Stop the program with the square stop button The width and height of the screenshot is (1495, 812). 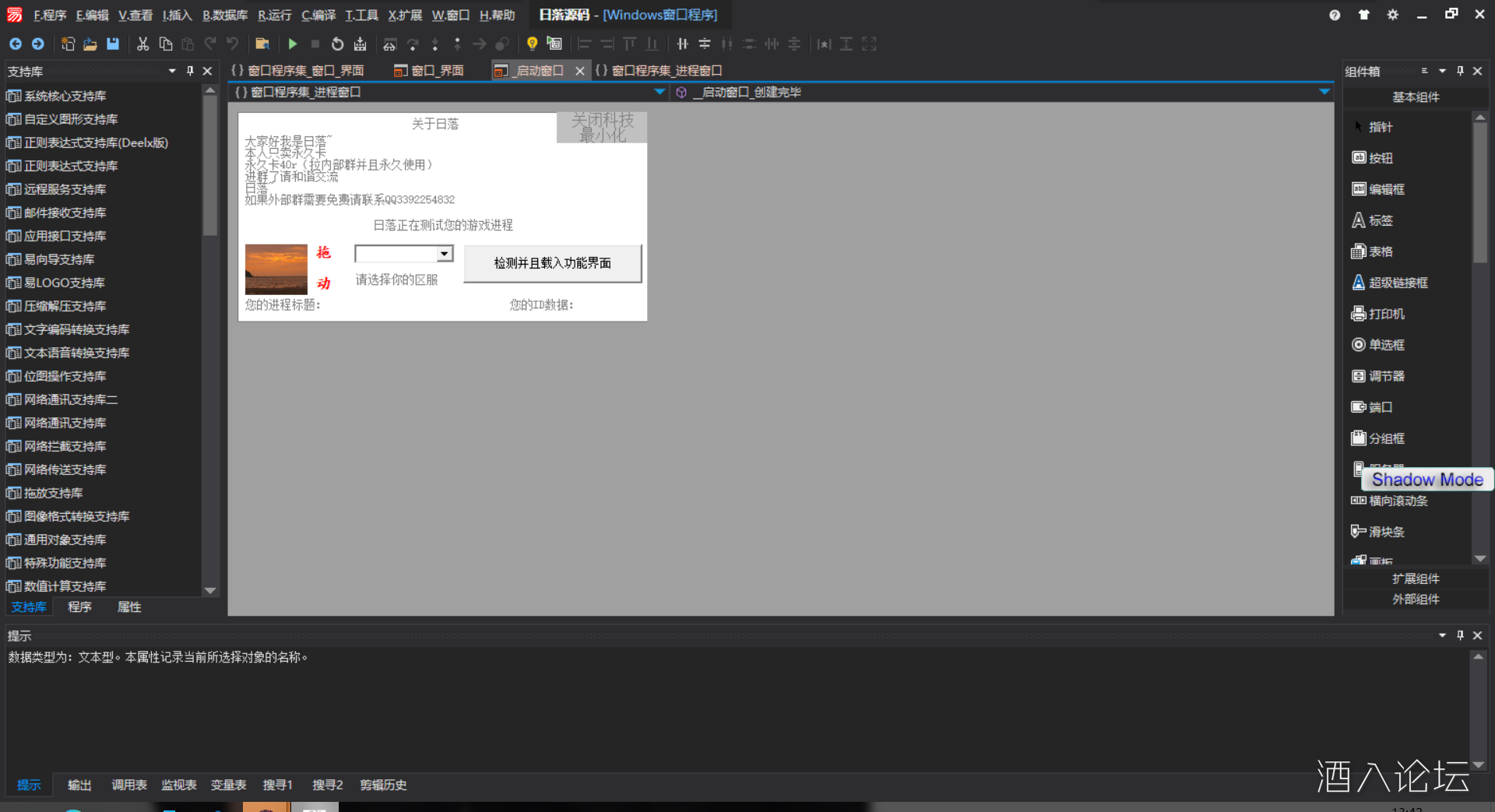coord(315,44)
